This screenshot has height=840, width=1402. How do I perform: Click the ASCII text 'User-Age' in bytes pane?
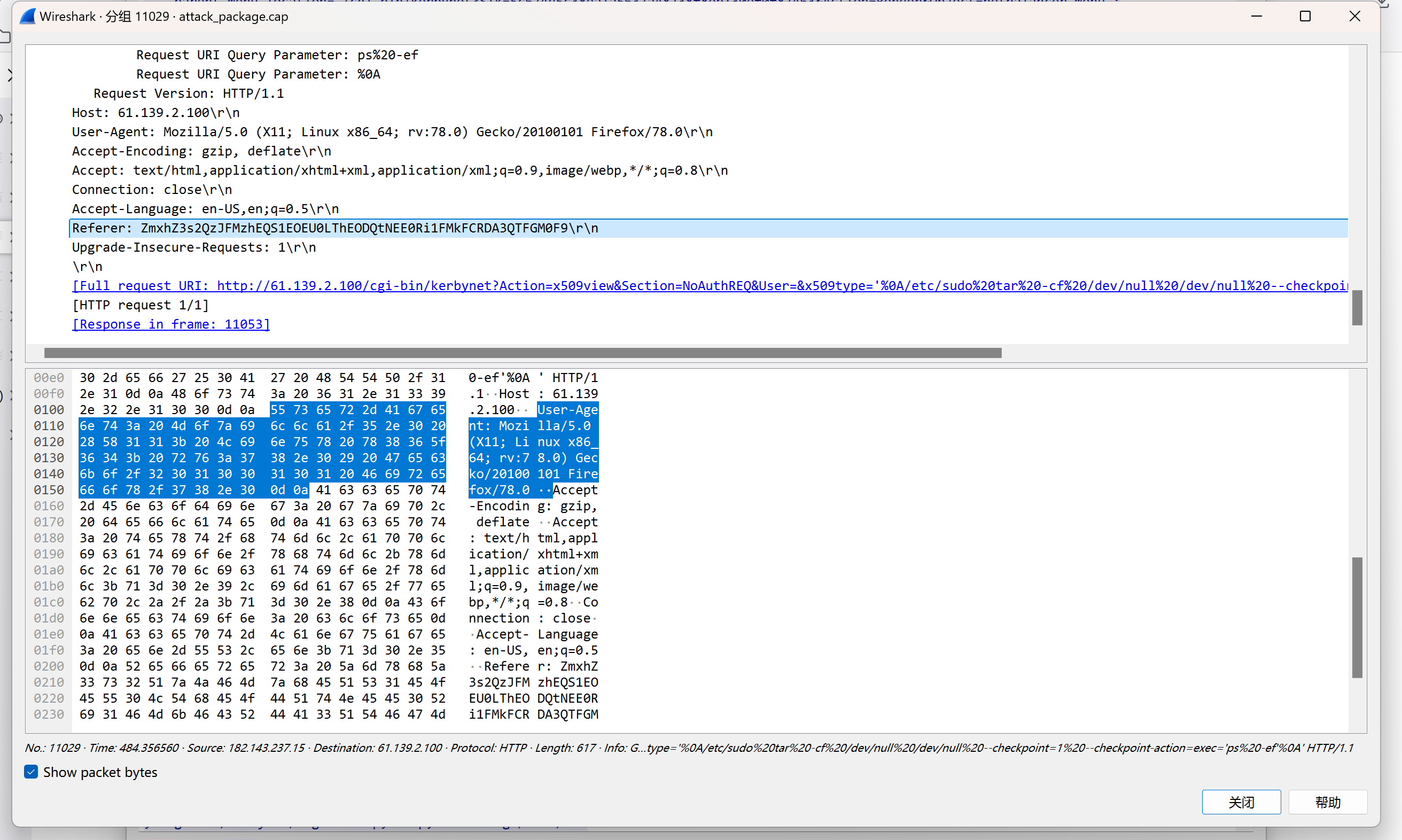tap(567, 409)
